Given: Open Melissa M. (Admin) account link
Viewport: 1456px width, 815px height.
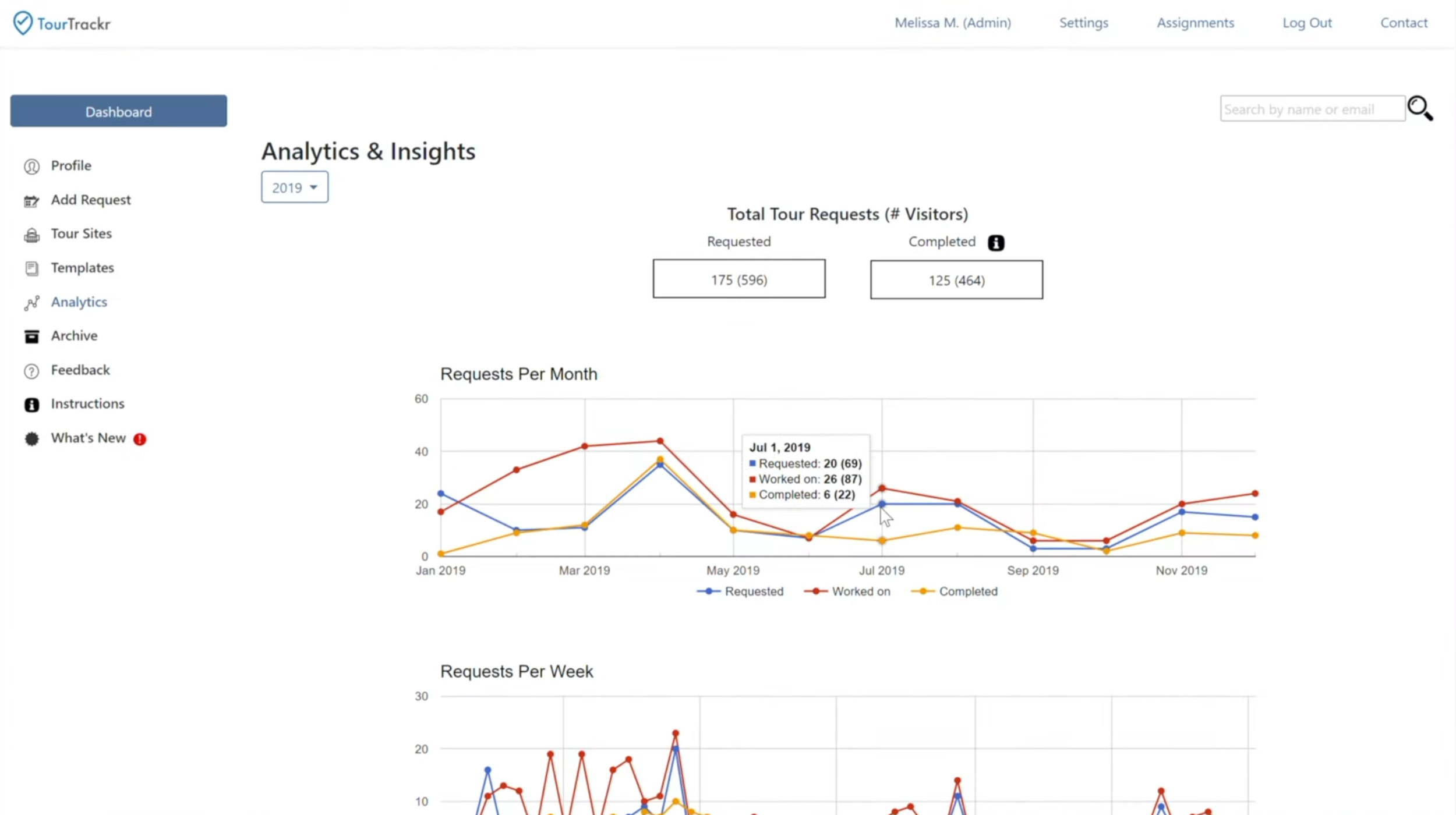Looking at the screenshot, I should click(953, 23).
